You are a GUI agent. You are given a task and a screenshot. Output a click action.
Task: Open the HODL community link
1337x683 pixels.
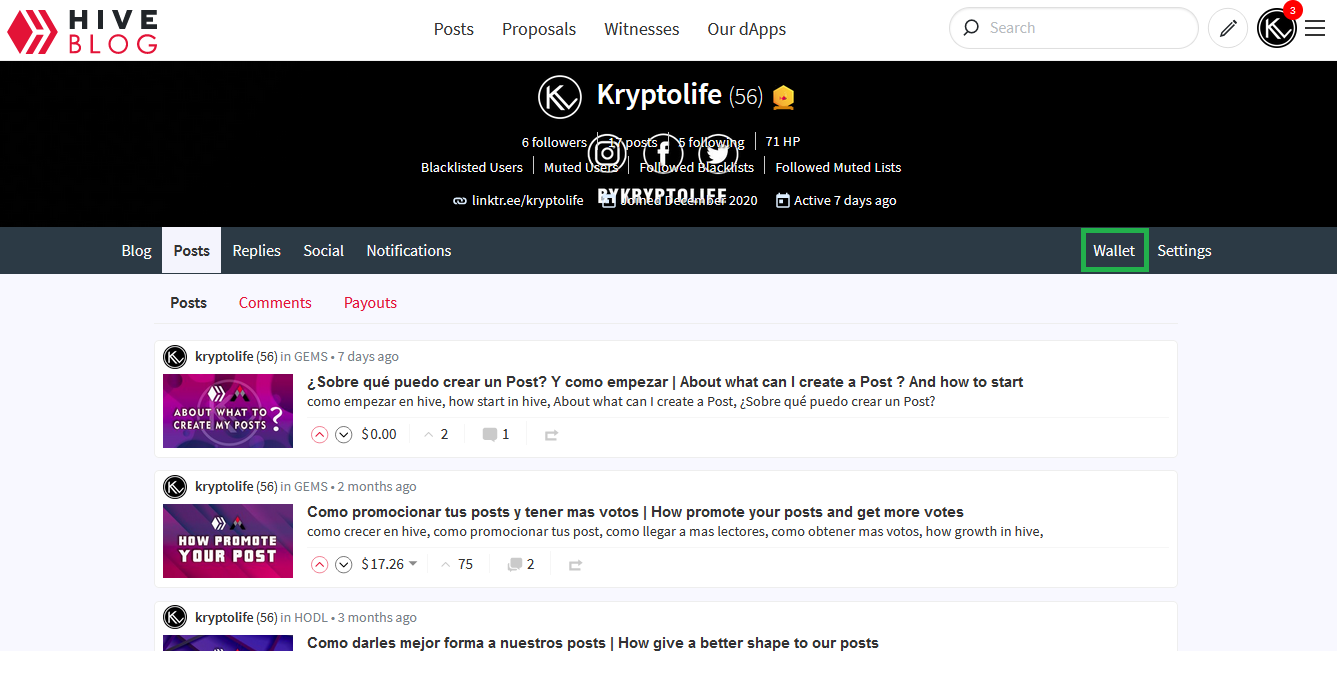click(311, 618)
